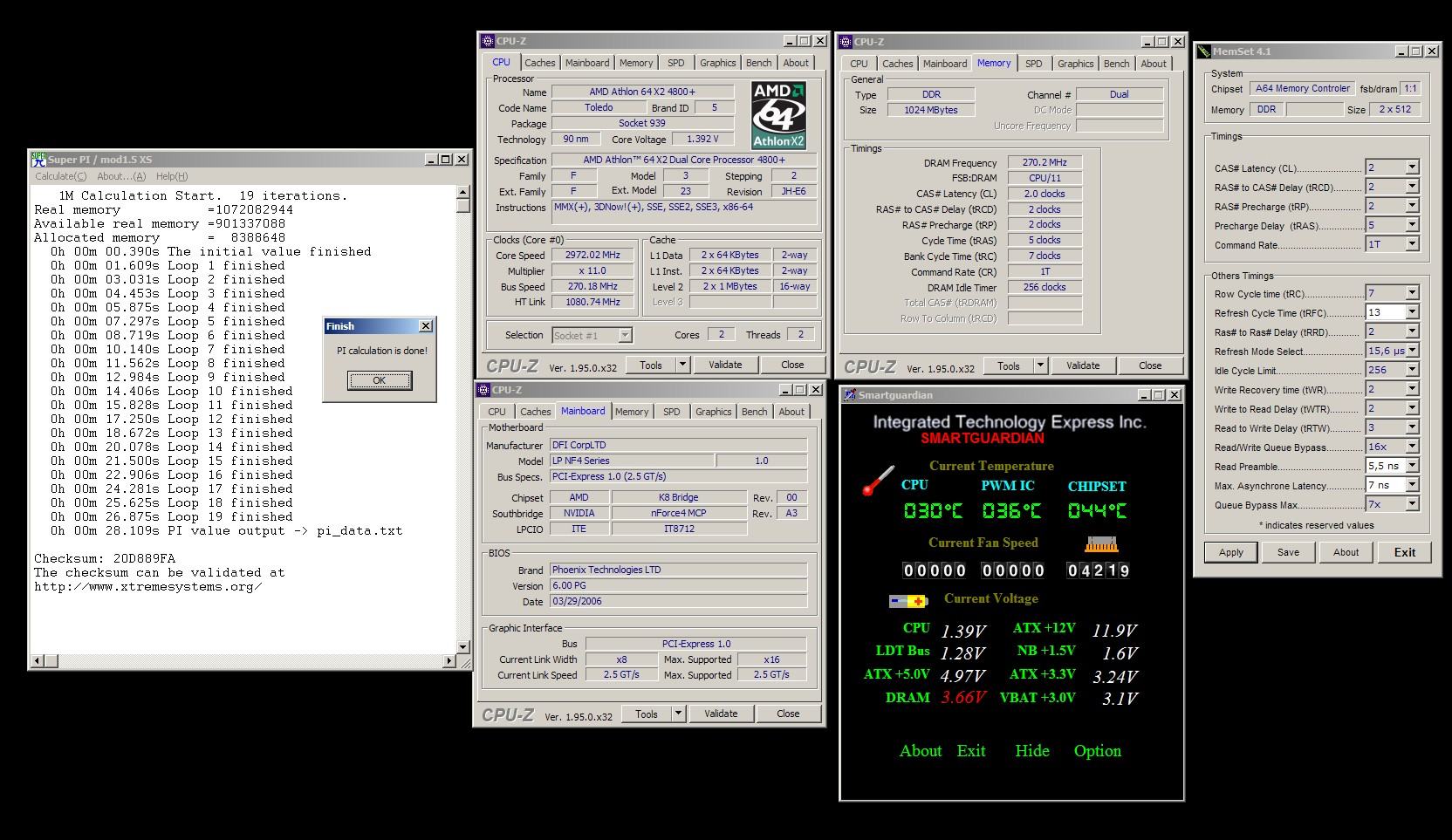Switch to Caches tab in CPU-Z CPU window
This screenshot has height=840, width=1452.
pyautogui.click(x=540, y=63)
